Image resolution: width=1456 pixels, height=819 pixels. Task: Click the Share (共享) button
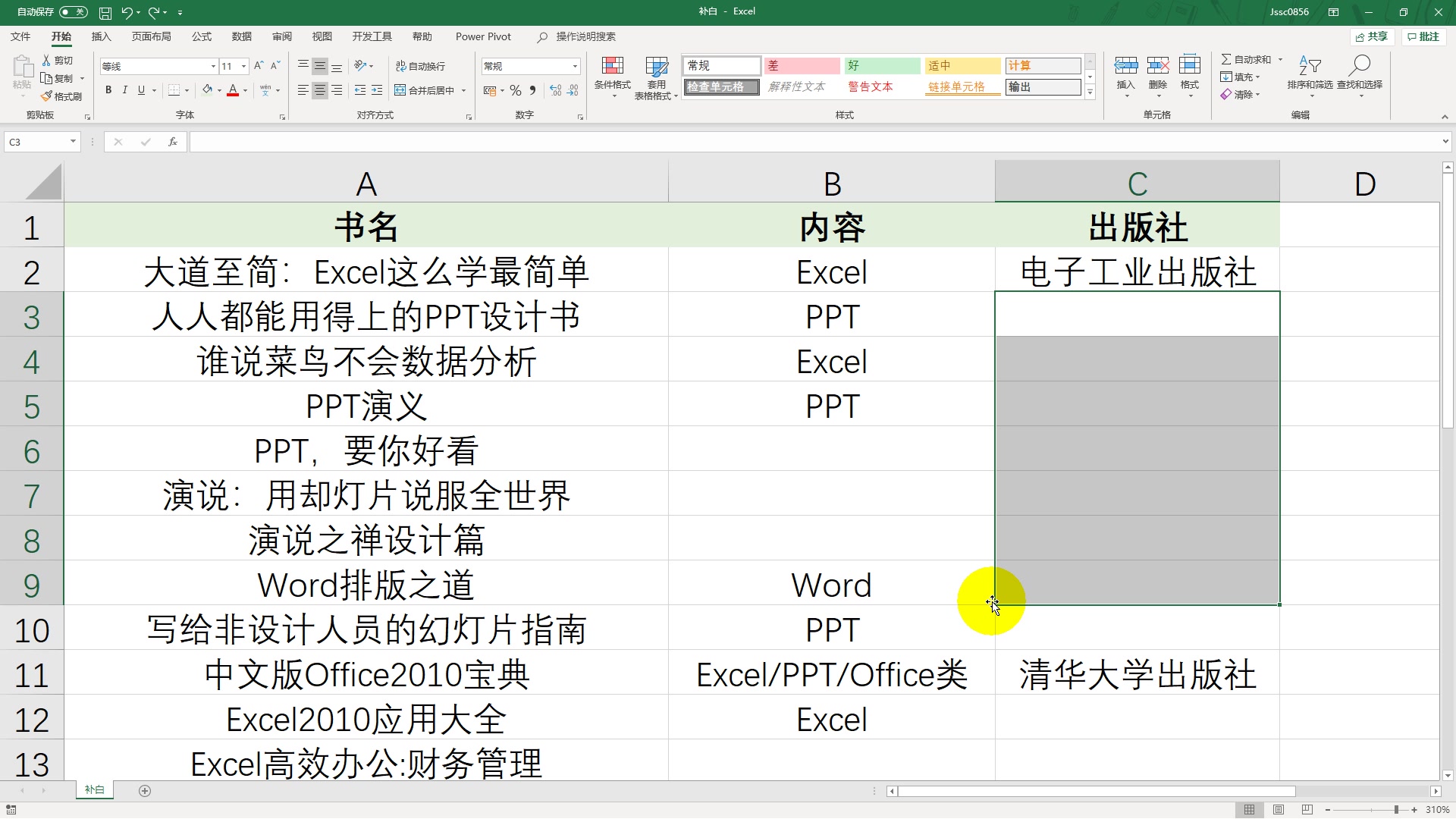(1372, 36)
